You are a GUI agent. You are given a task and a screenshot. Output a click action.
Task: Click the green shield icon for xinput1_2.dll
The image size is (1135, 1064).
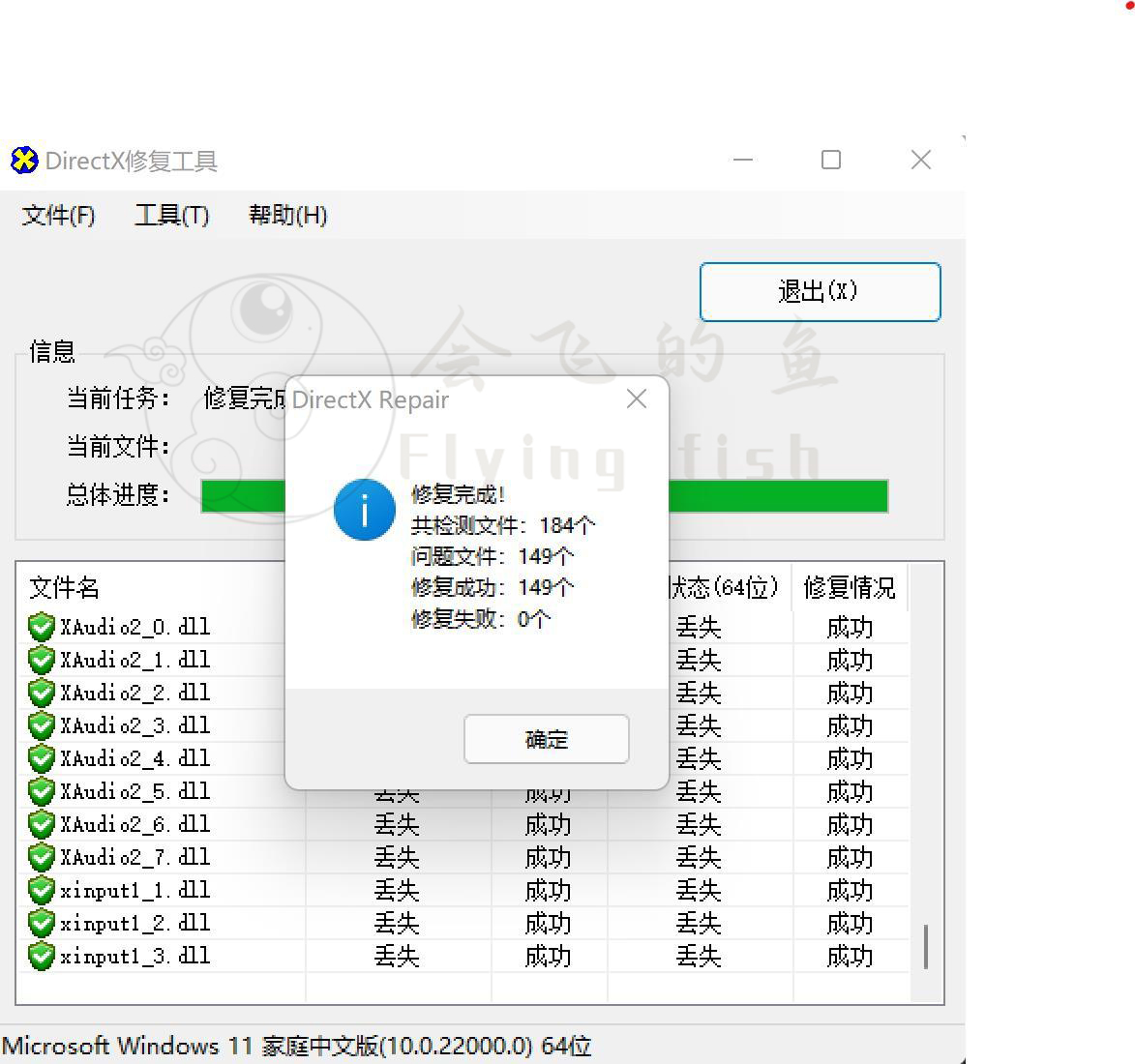(x=42, y=924)
